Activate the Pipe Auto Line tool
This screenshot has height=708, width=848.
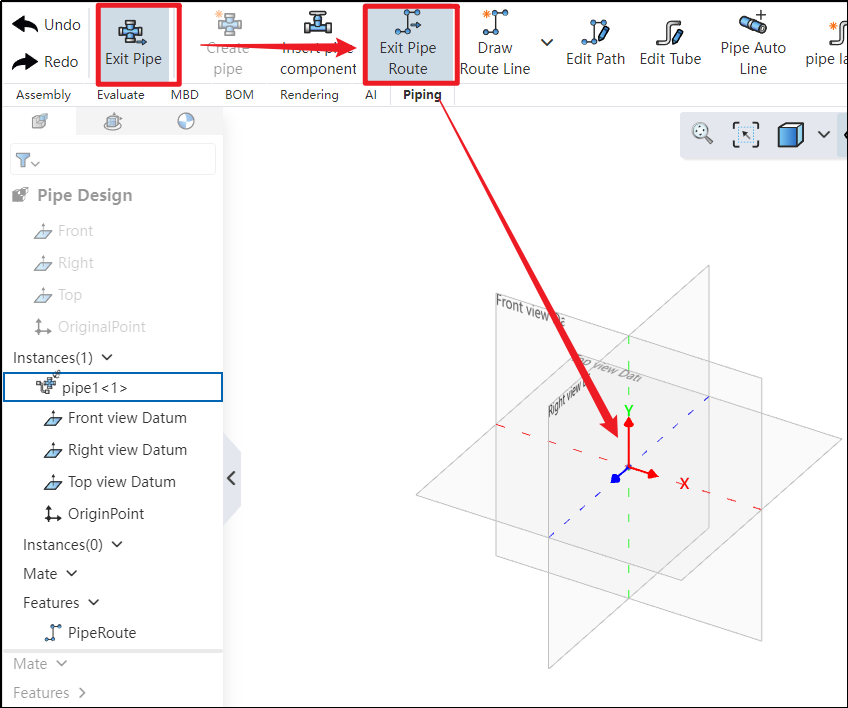point(753,45)
